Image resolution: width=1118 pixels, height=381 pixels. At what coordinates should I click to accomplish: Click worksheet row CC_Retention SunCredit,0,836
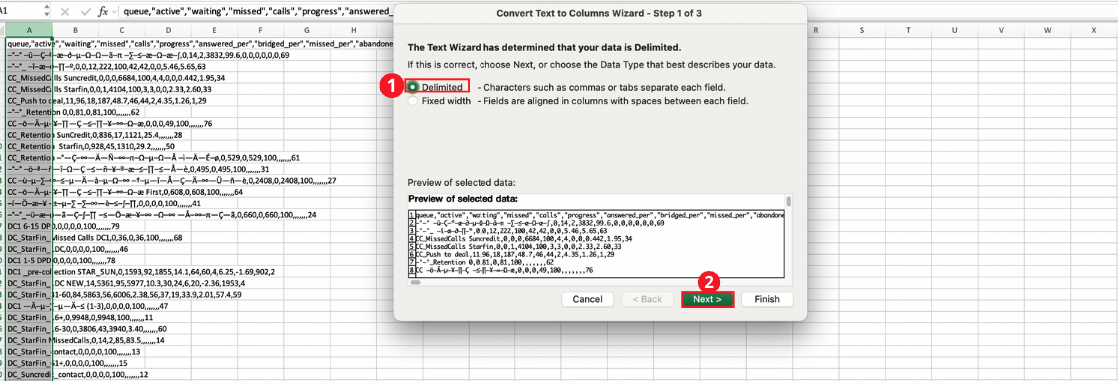click(94, 135)
